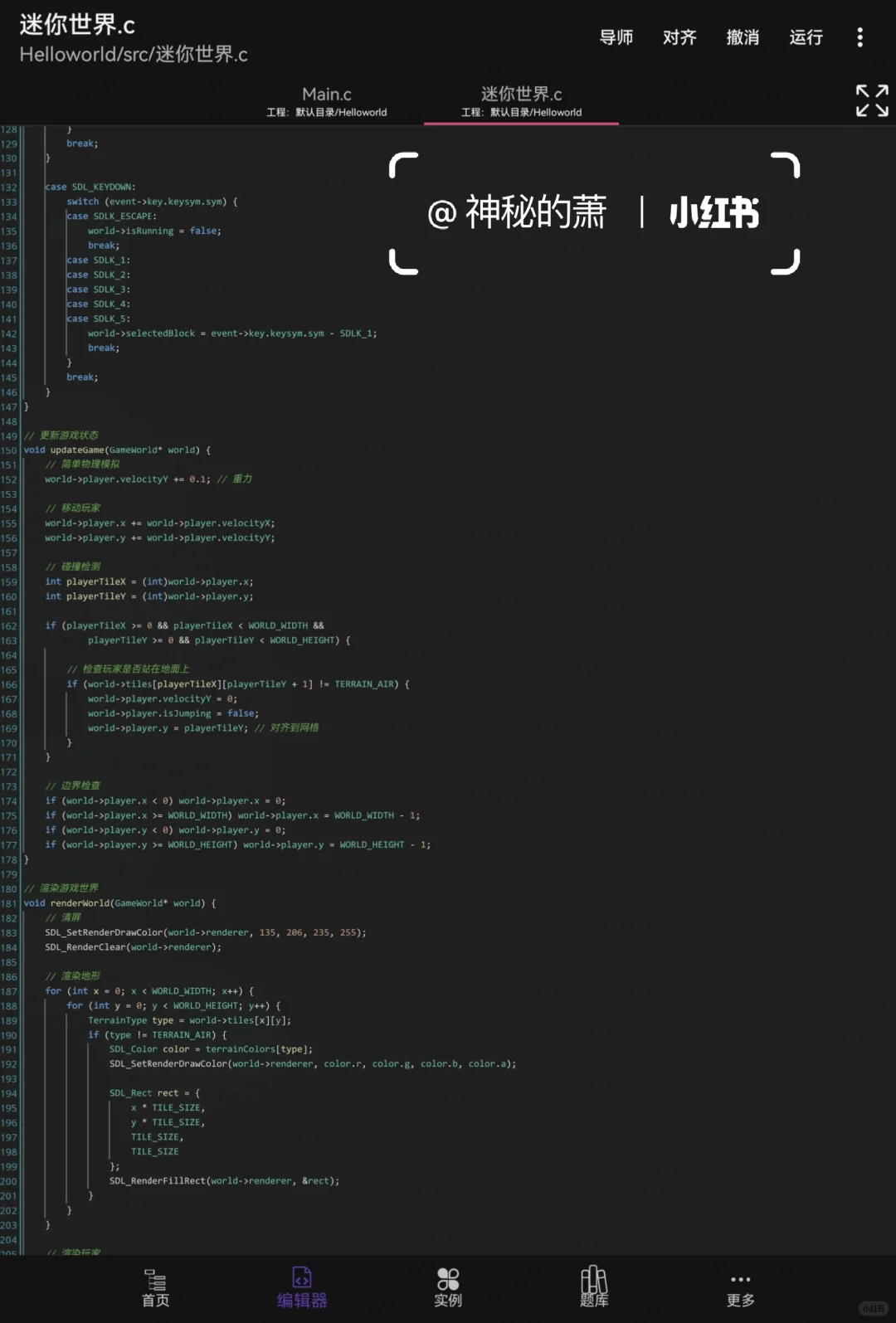Viewport: 896px width, 1323px height.
Task: Click the 'void updateGame(GameWorld* world)' line
Action: (117, 450)
